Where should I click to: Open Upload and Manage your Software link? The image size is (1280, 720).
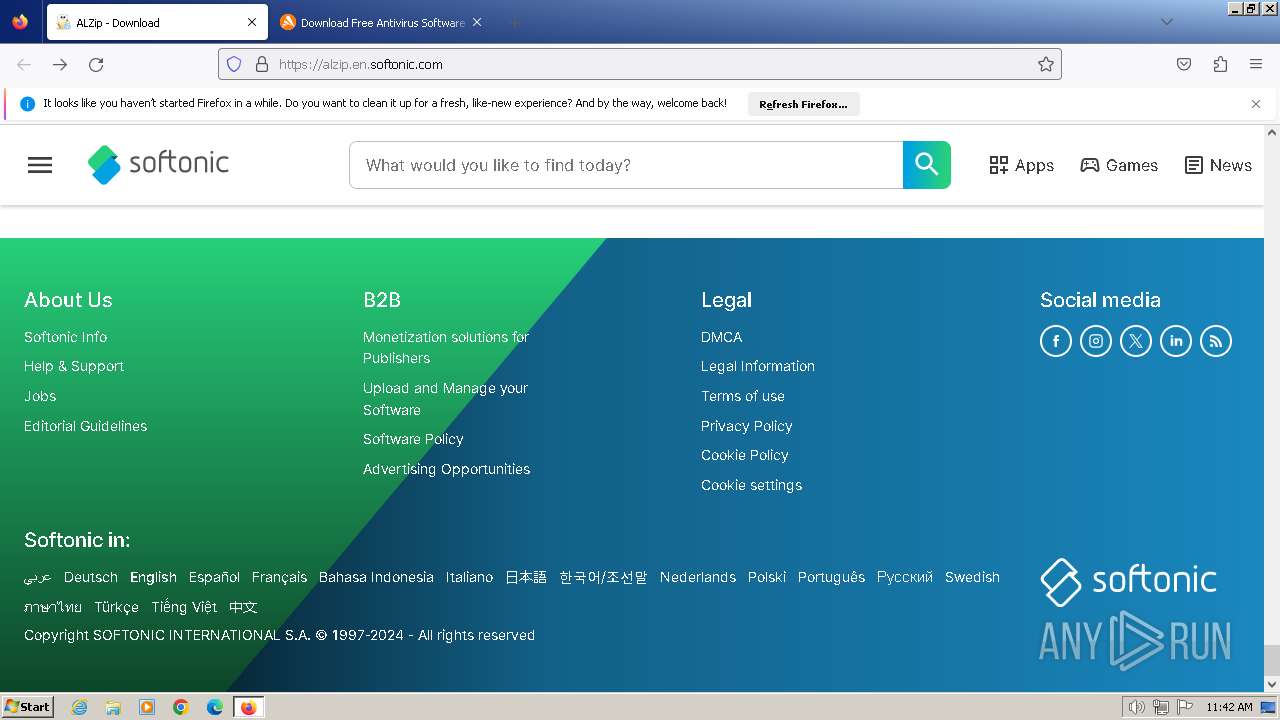tap(445, 399)
